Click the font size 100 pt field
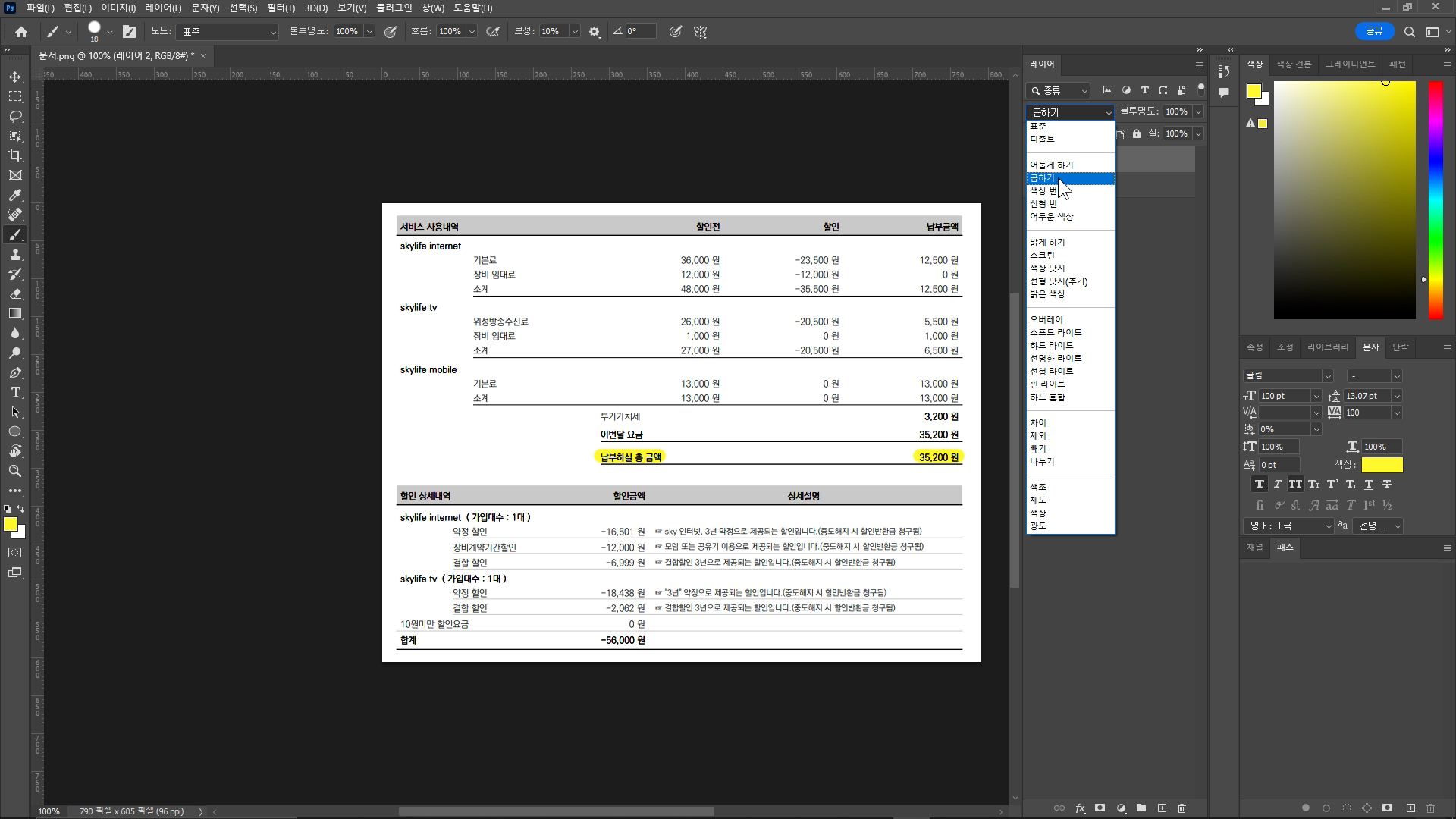 1283,396
